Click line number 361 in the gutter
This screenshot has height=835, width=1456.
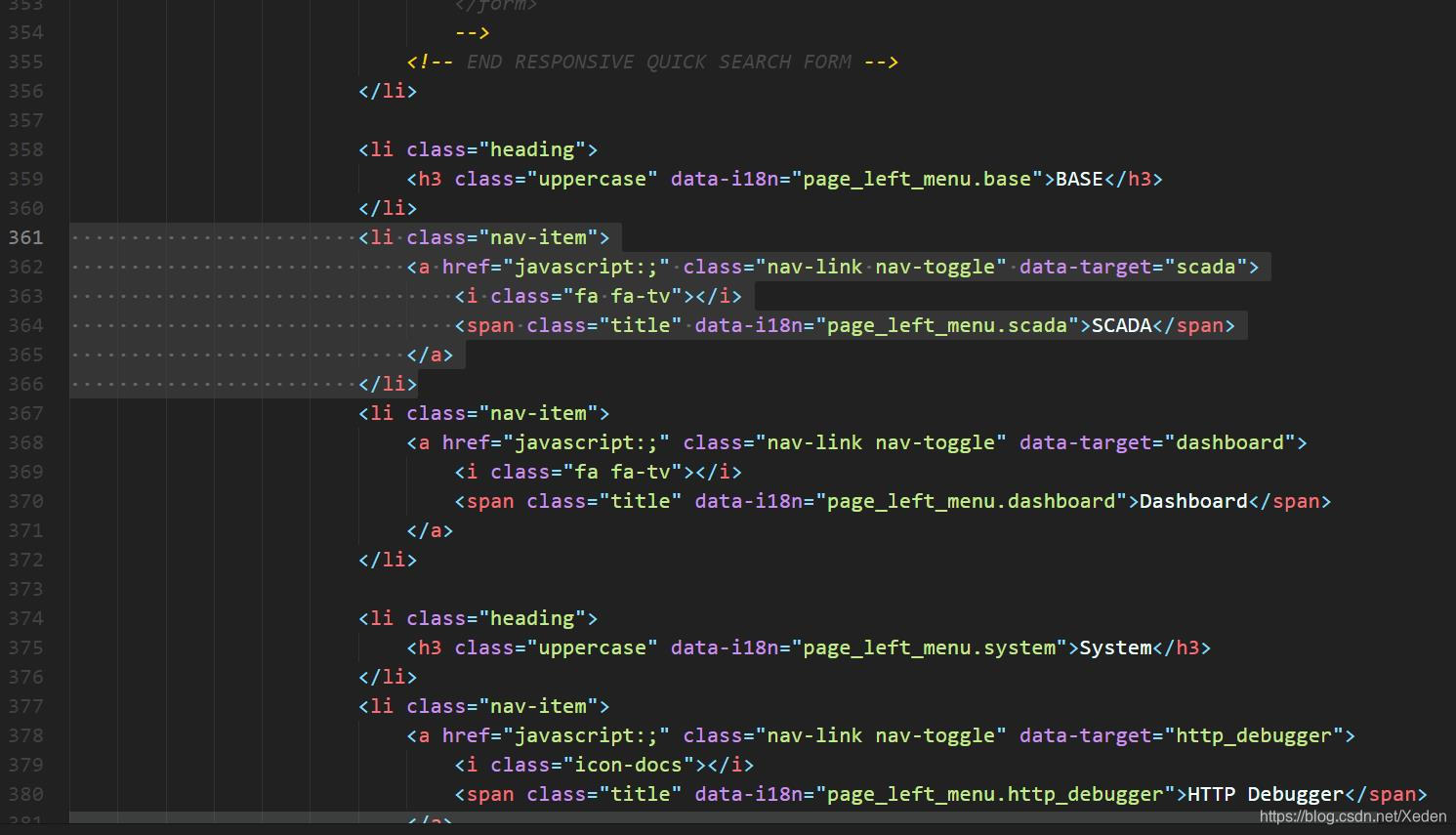(25, 237)
